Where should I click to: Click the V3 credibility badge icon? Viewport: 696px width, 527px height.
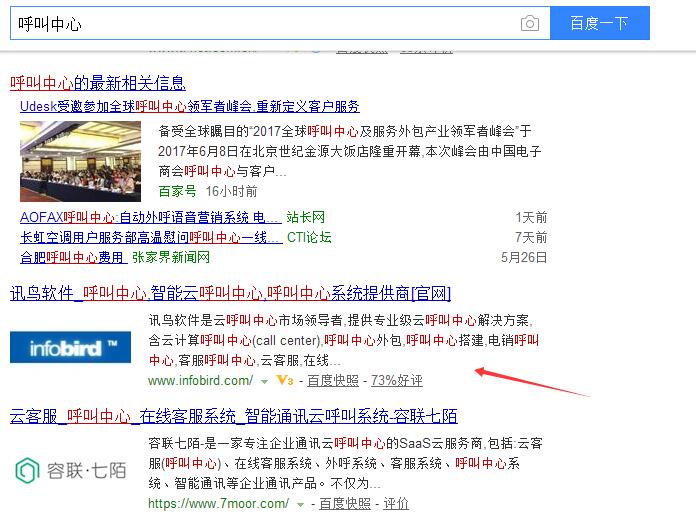tap(285, 381)
